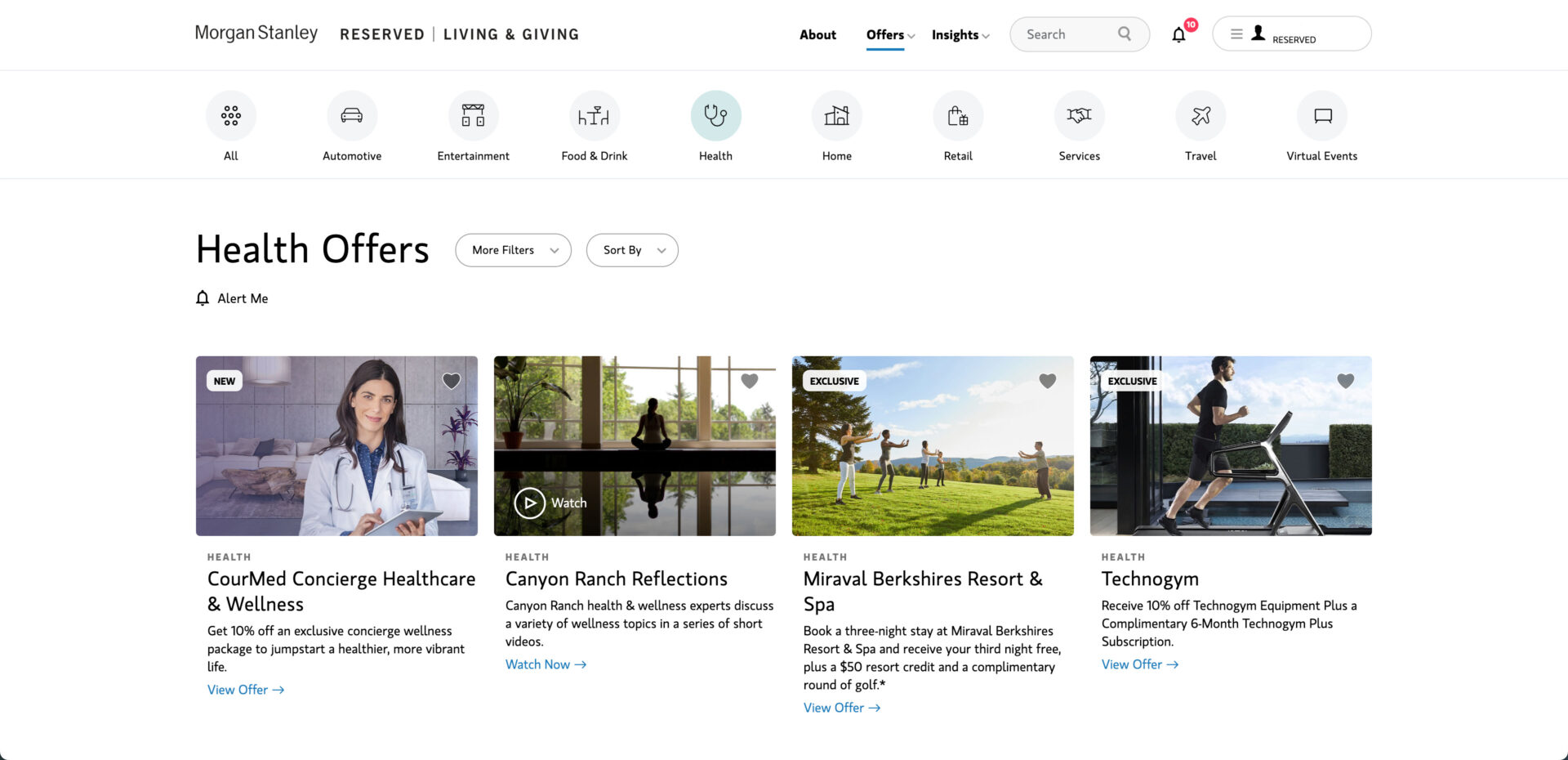The image size is (1568, 760).
Task: Open the Technogym offer title
Action: 1150,579
